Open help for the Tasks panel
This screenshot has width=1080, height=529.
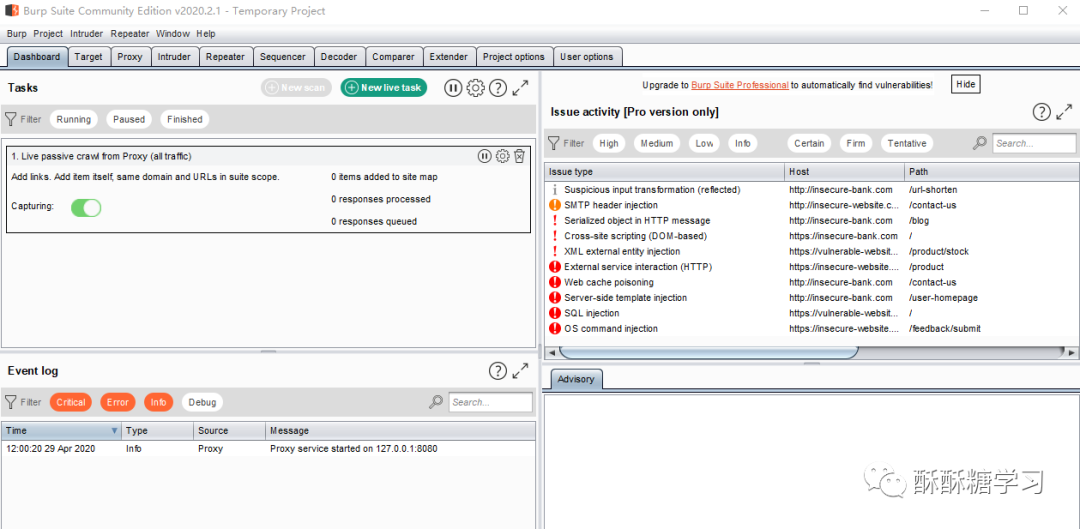(x=498, y=87)
